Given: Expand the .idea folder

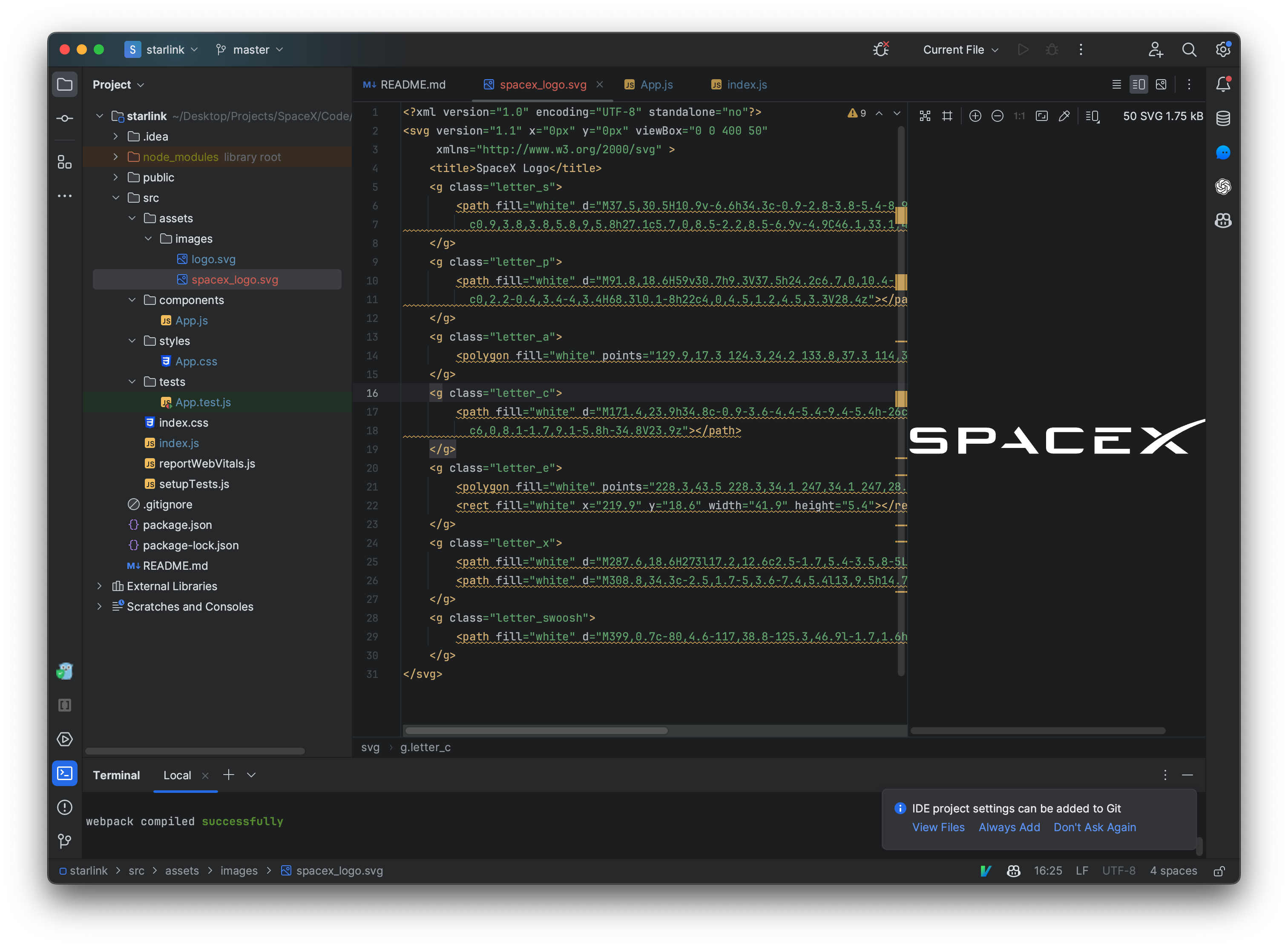Looking at the screenshot, I should (x=116, y=136).
